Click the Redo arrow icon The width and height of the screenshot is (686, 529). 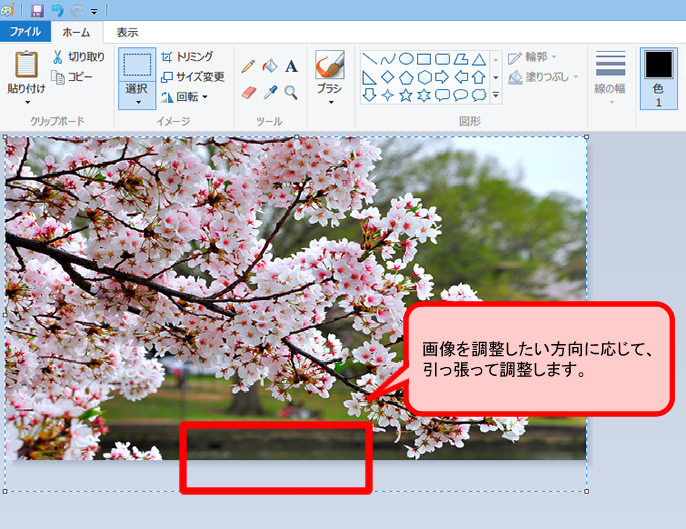[77, 11]
